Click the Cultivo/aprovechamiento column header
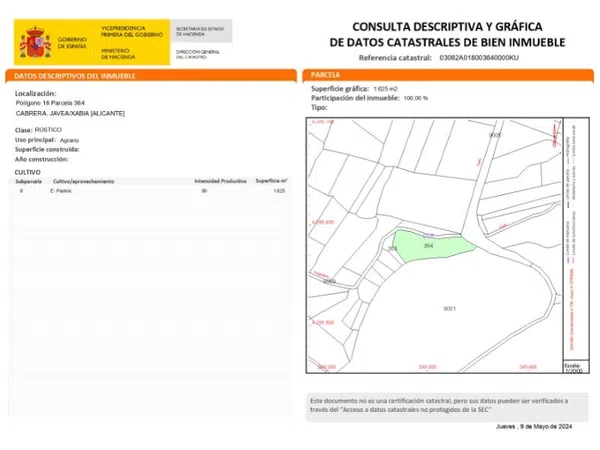The image size is (600, 450). point(82,181)
